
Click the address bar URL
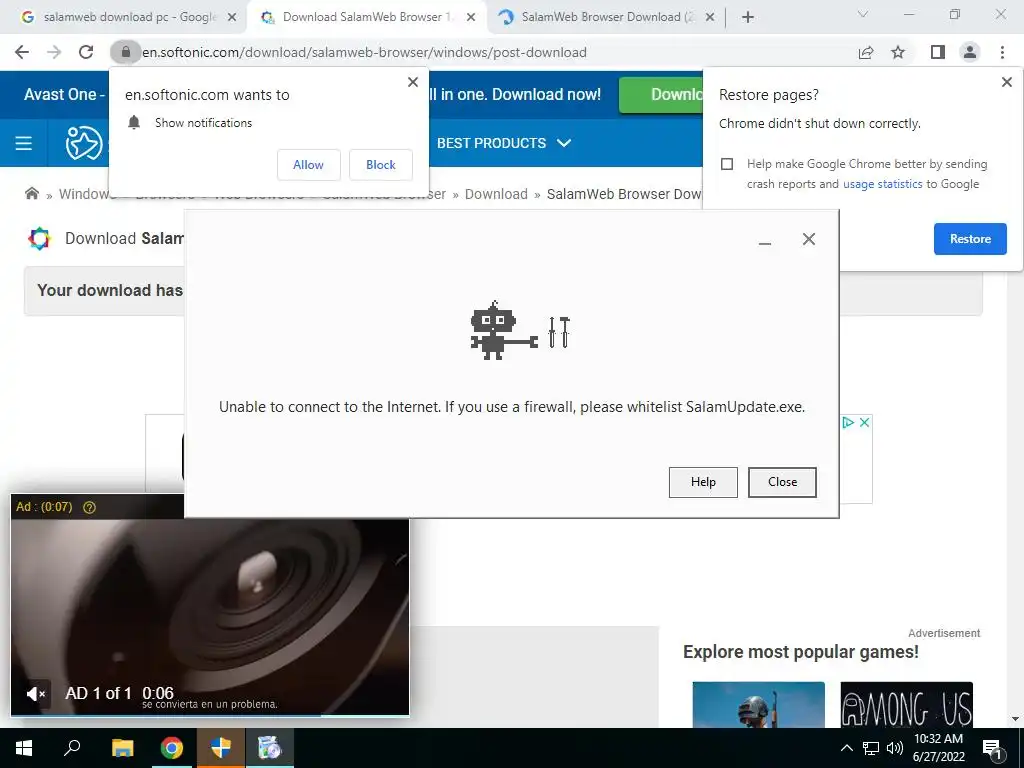click(x=364, y=52)
